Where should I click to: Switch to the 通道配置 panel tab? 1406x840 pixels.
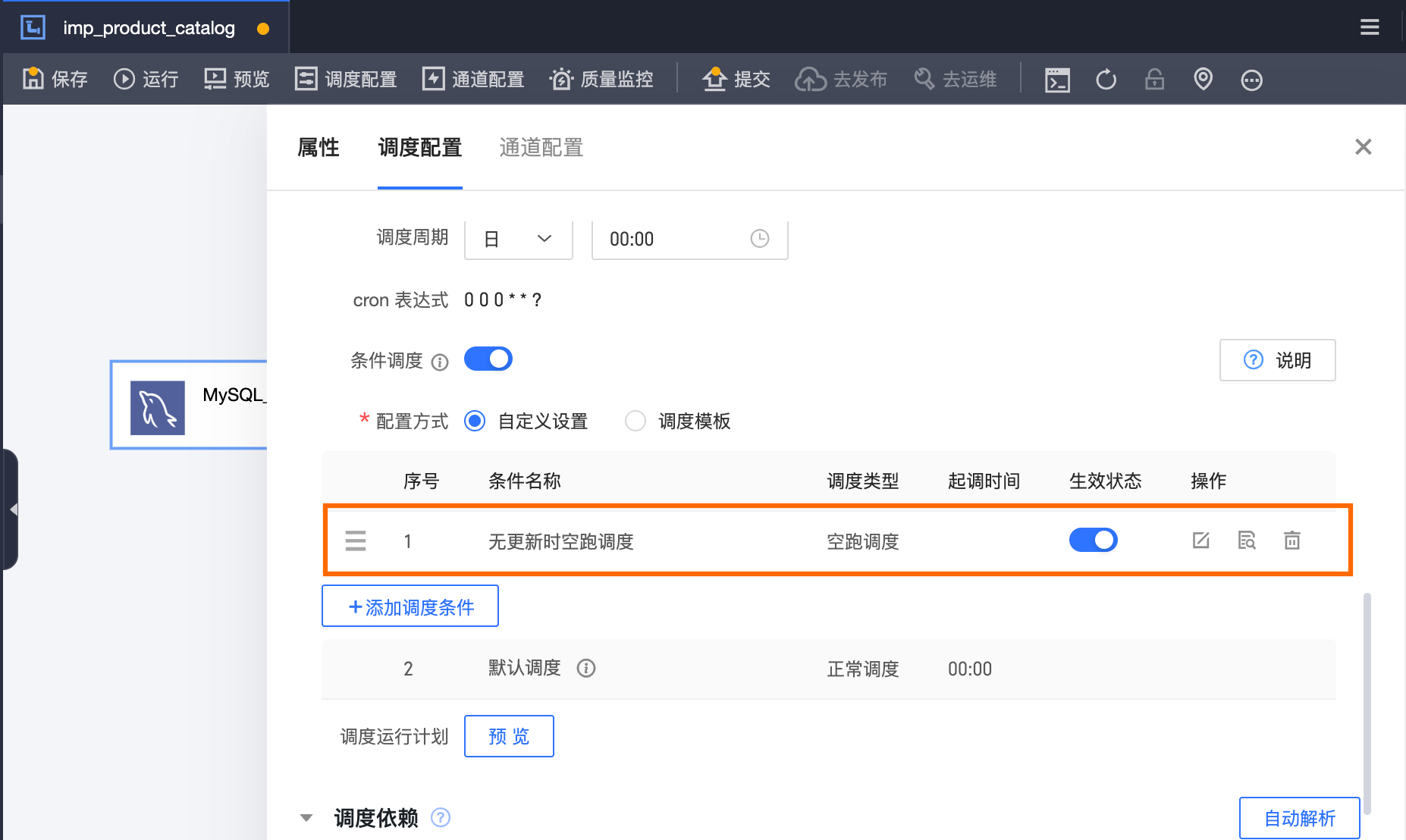tap(541, 147)
